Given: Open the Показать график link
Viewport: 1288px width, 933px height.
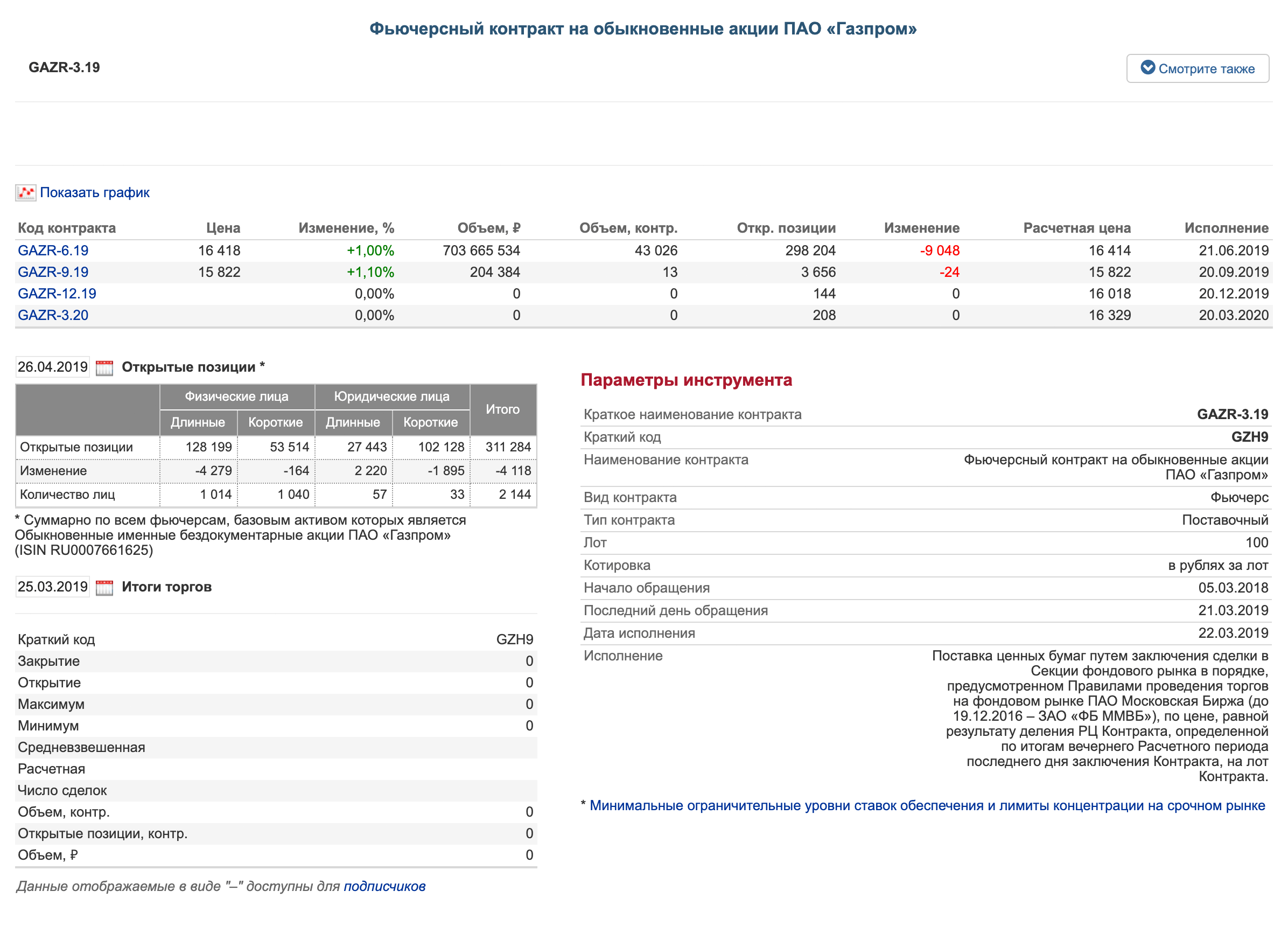Looking at the screenshot, I should click(x=95, y=193).
